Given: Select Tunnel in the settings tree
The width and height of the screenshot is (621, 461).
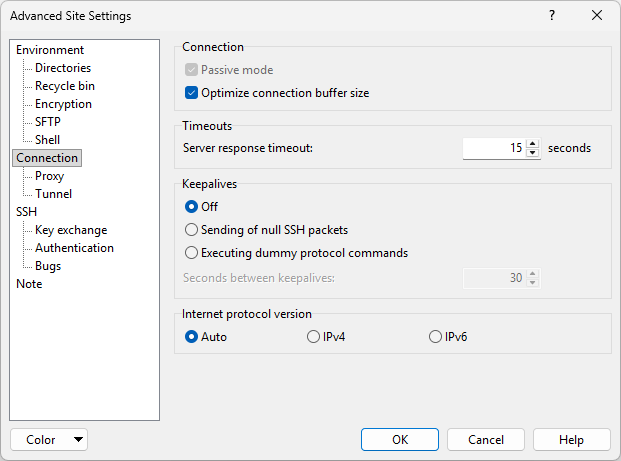Looking at the screenshot, I should 53,194.
